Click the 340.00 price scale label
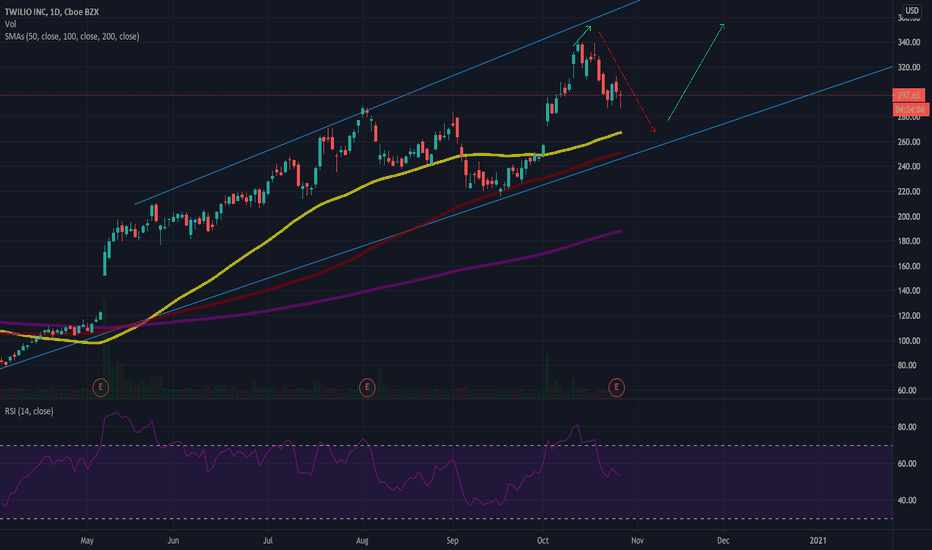This screenshot has height=550, width=932. click(x=909, y=43)
